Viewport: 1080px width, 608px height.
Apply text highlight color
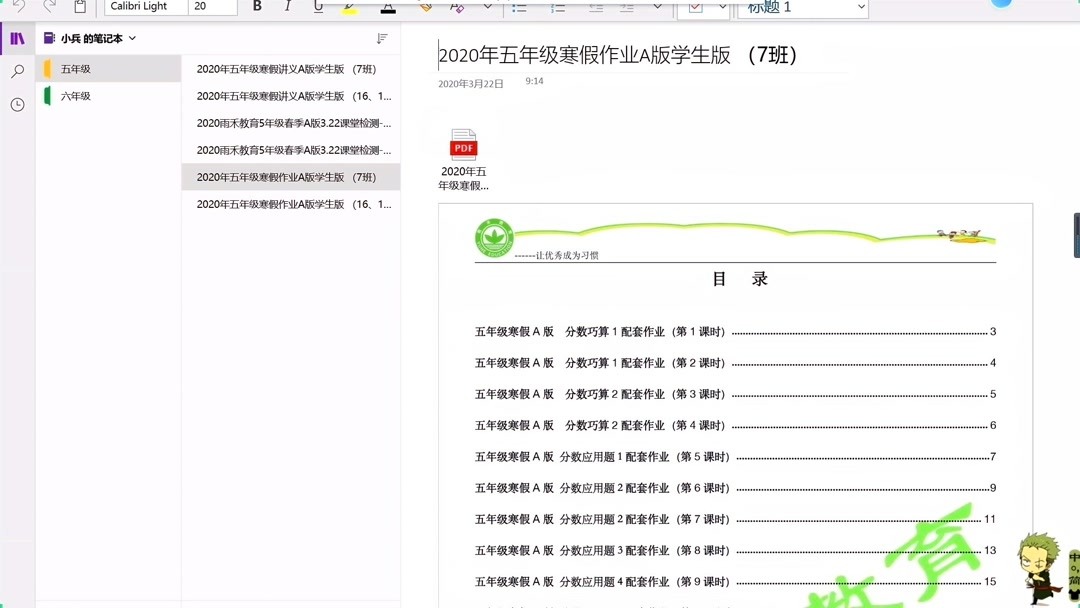349,6
